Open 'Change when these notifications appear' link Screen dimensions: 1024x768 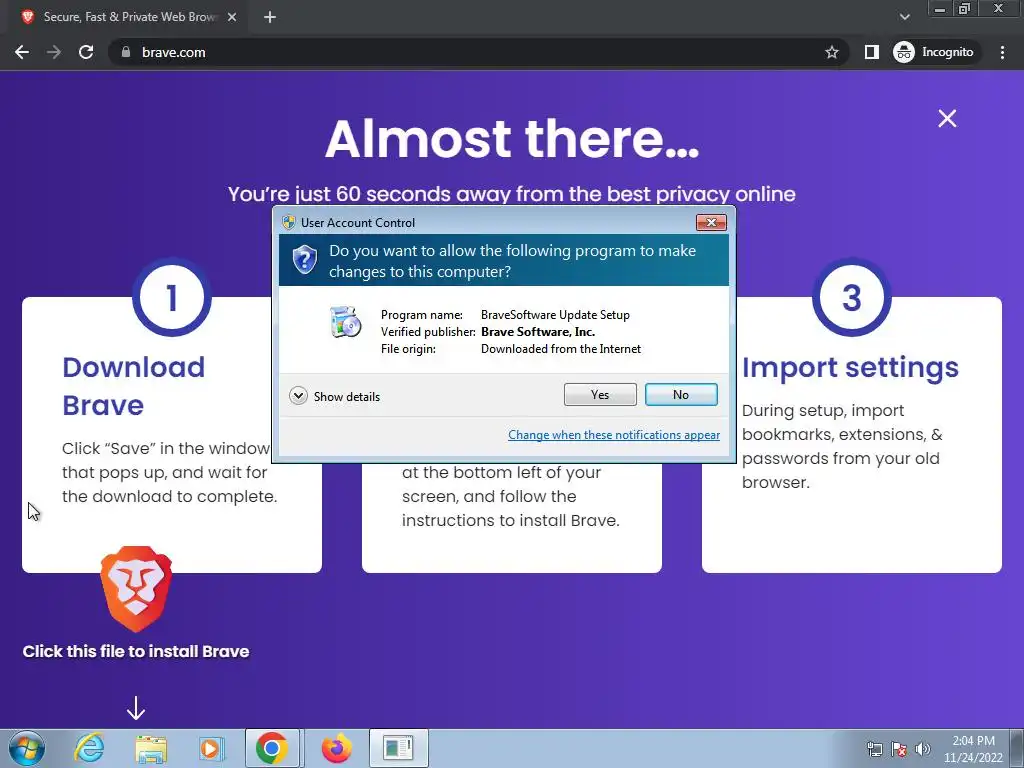(614, 435)
